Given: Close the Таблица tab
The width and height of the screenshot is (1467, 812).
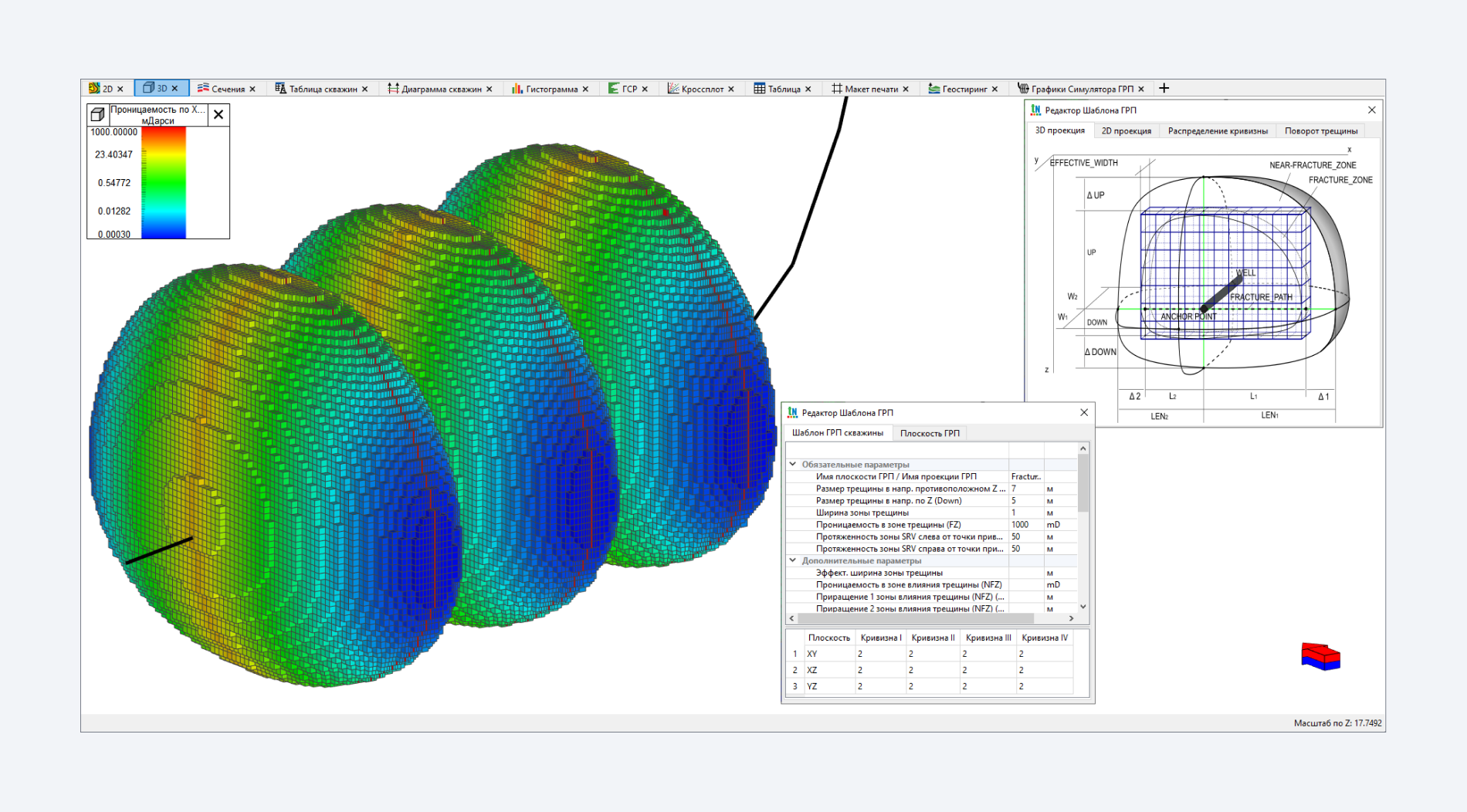Looking at the screenshot, I should (808, 89).
